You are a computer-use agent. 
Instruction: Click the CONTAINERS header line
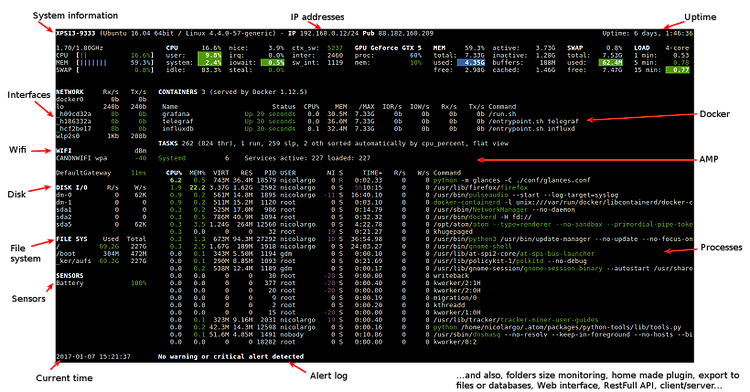(232, 92)
